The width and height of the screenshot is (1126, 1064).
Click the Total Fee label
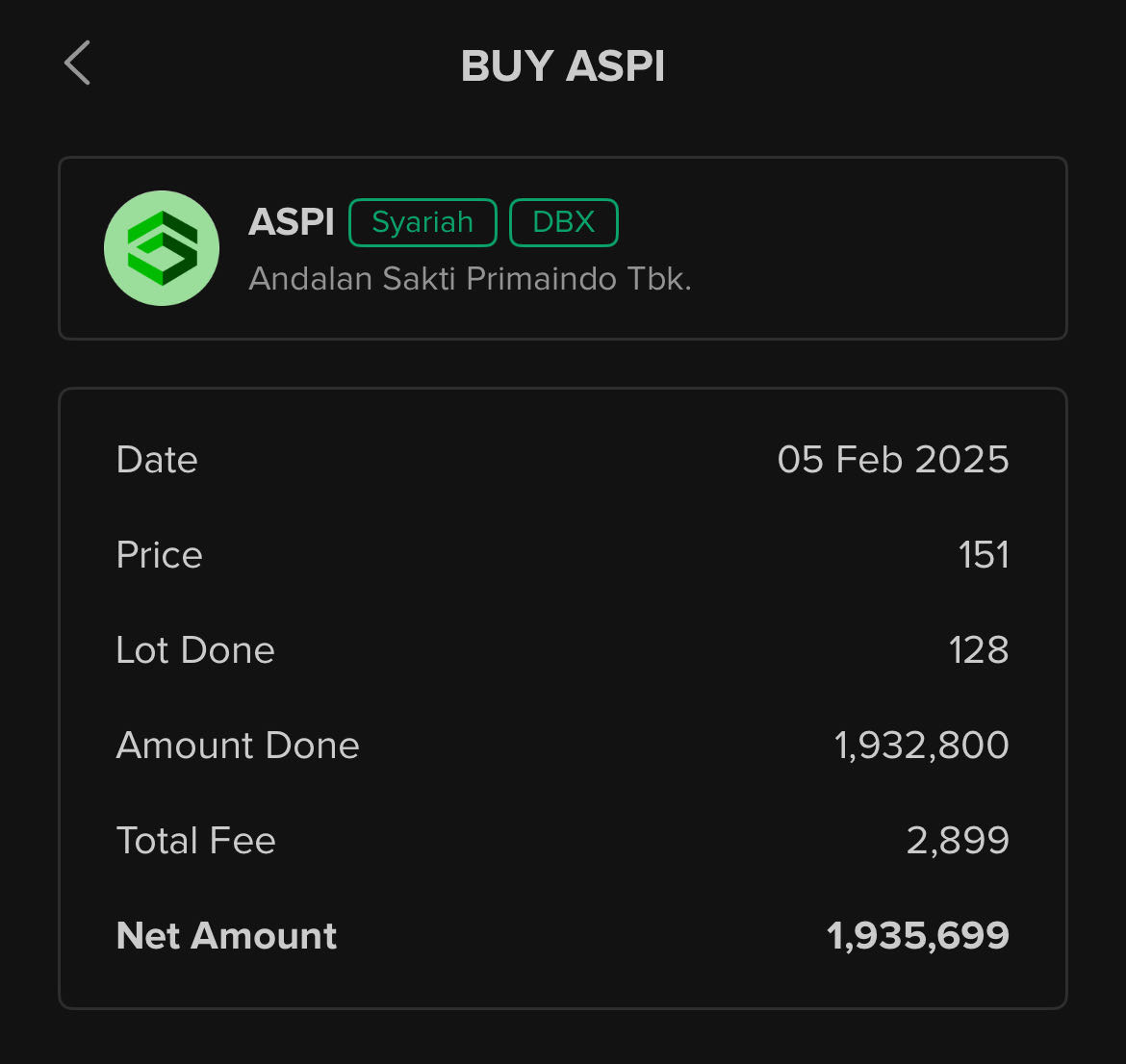195,841
